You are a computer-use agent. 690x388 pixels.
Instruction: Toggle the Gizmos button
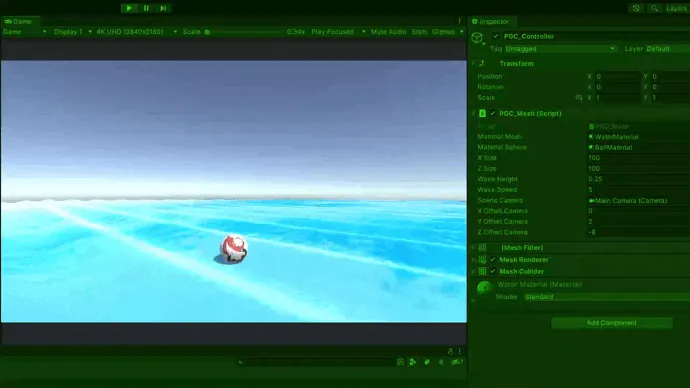pyautogui.click(x=443, y=32)
